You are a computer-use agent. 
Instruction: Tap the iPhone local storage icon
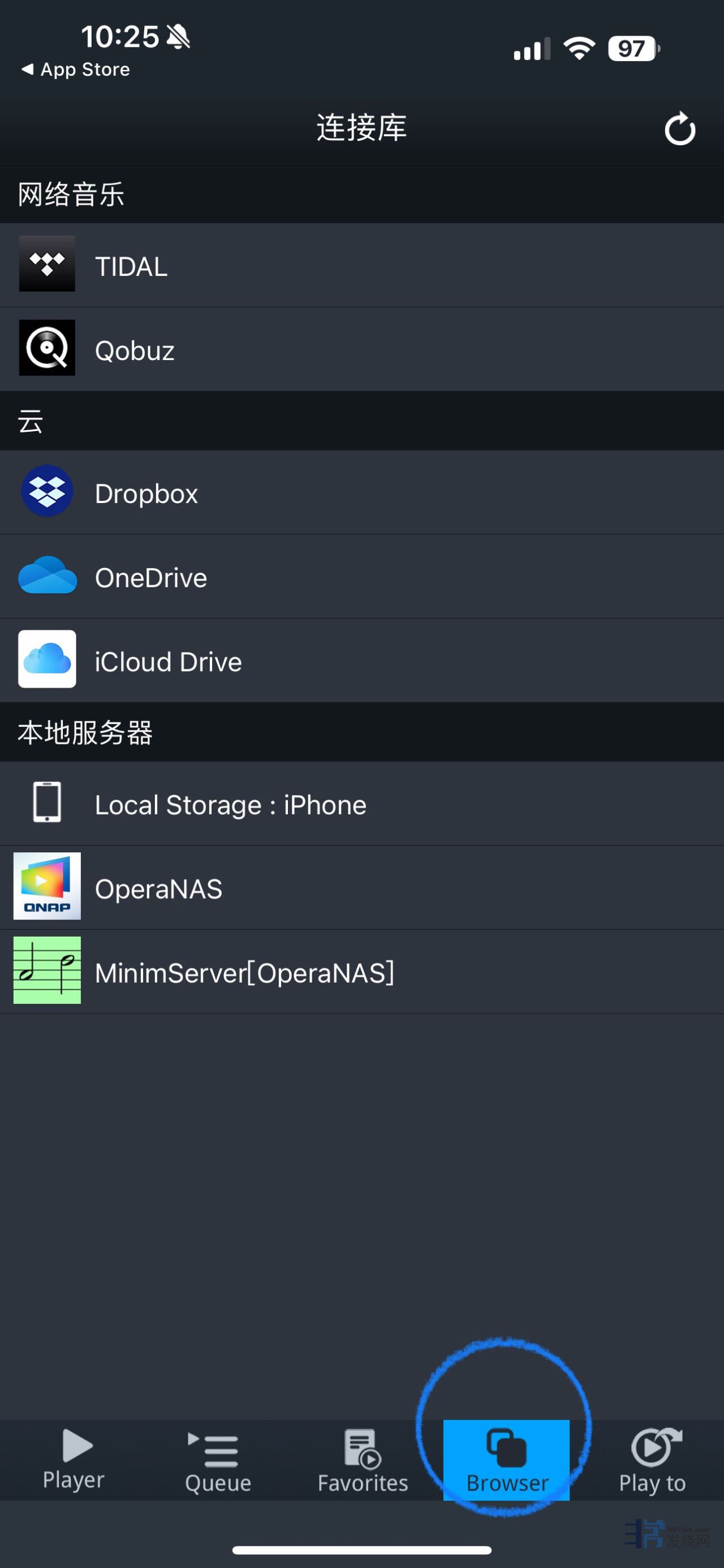click(x=47, y=802)
